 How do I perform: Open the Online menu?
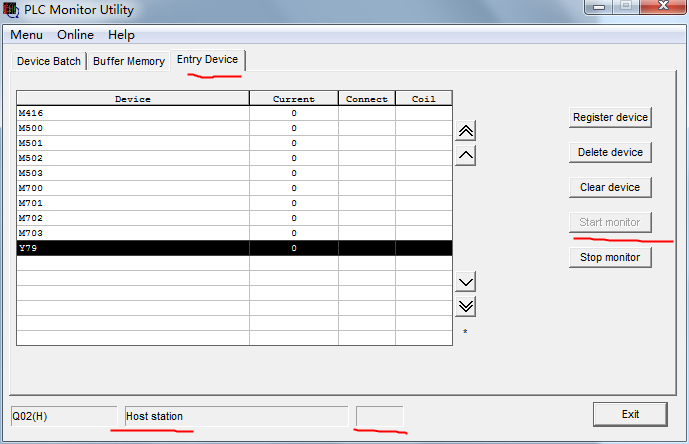[x=75, y=35]
